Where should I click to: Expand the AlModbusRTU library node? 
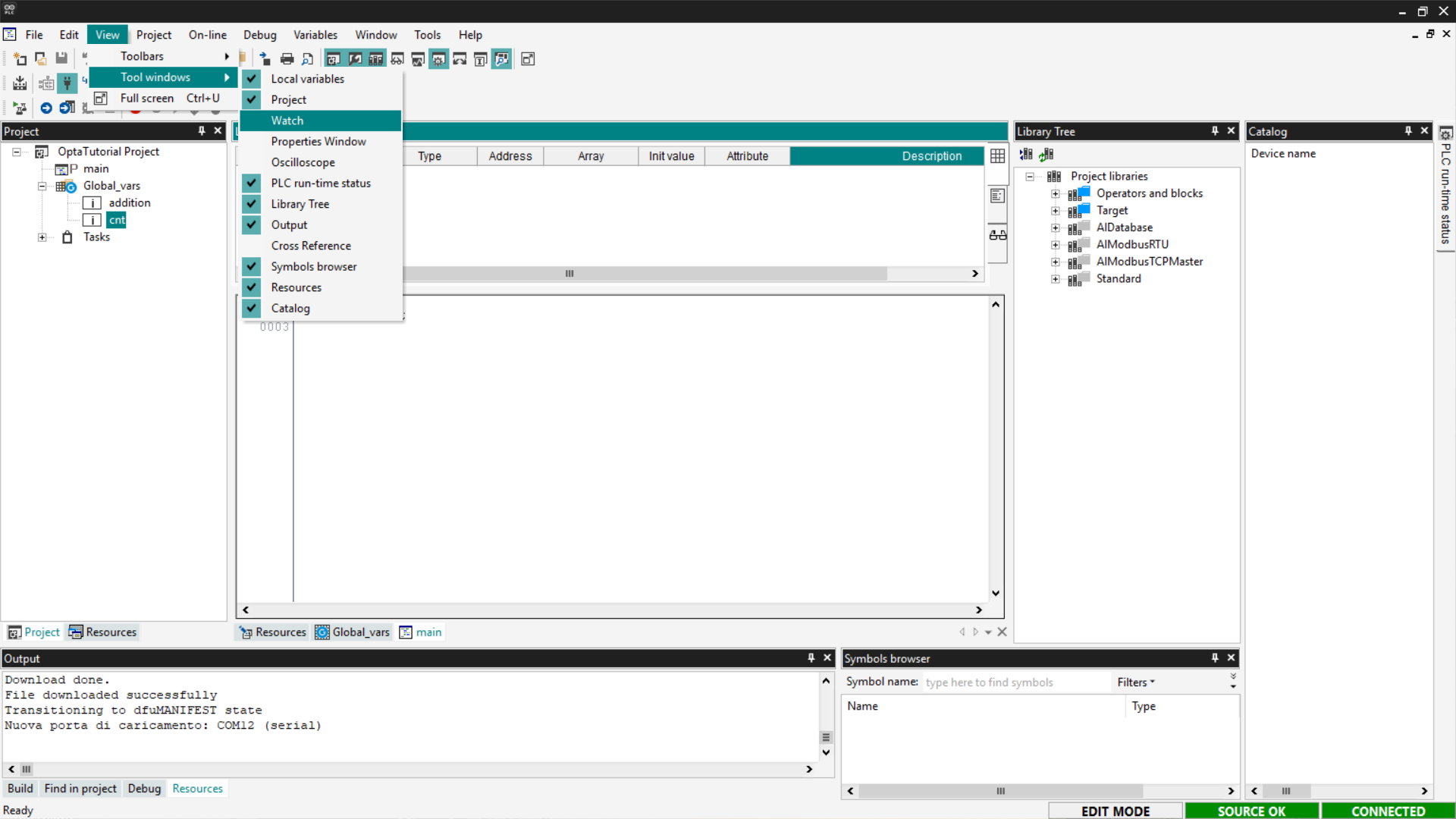1055,245
